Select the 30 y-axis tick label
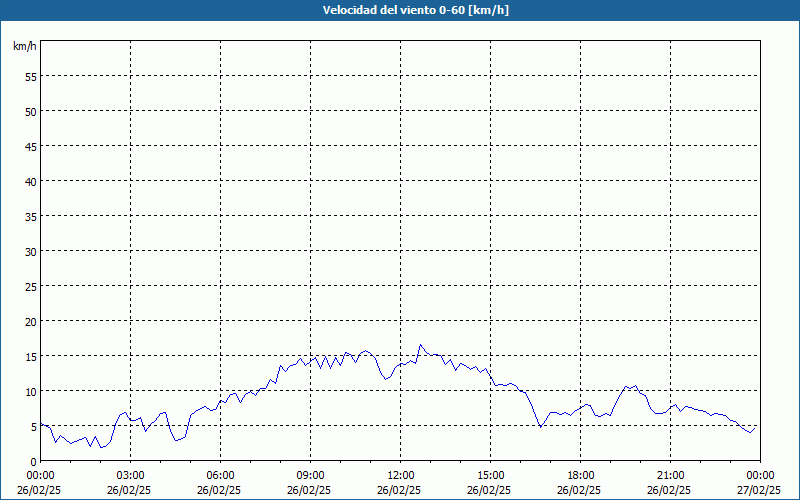Viewport: 800px width, 500px height. tap(31, 252)
